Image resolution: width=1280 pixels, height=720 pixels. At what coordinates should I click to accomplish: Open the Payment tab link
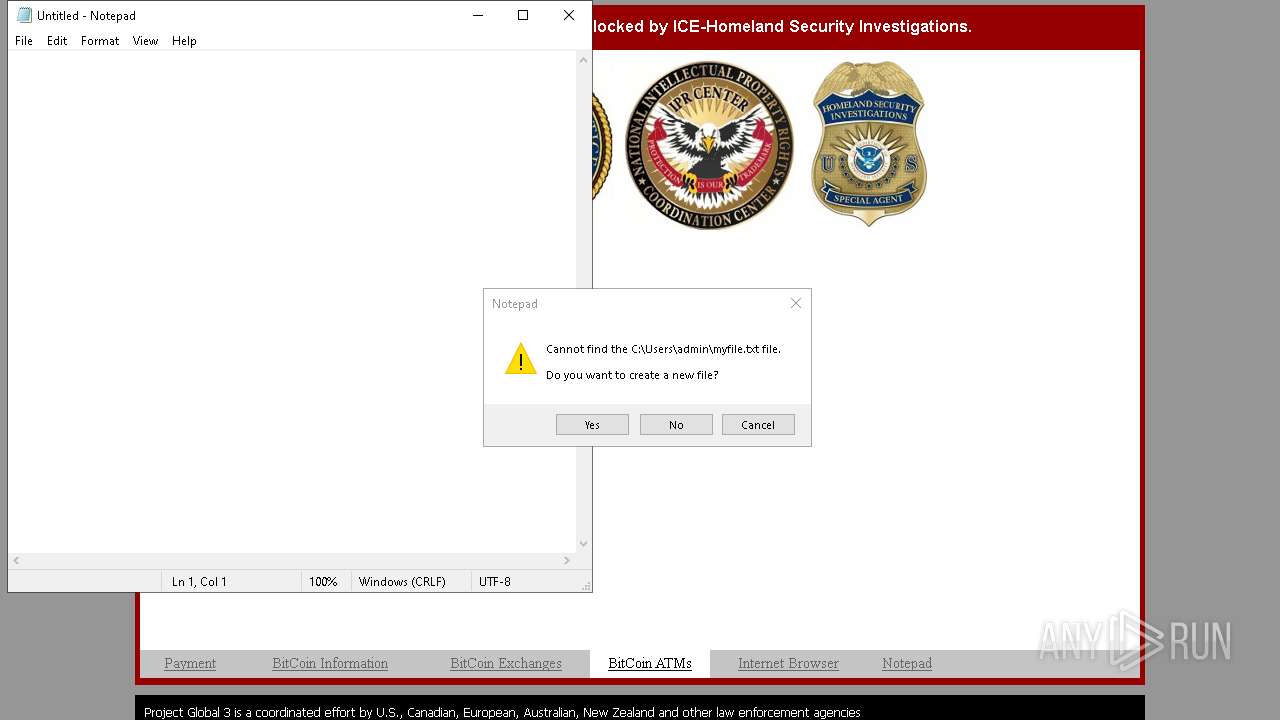click(x=190, y=663)
